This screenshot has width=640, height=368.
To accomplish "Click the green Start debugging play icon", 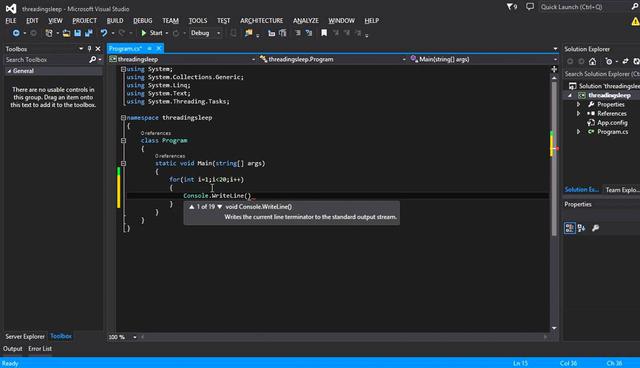I will pos(144,33).
